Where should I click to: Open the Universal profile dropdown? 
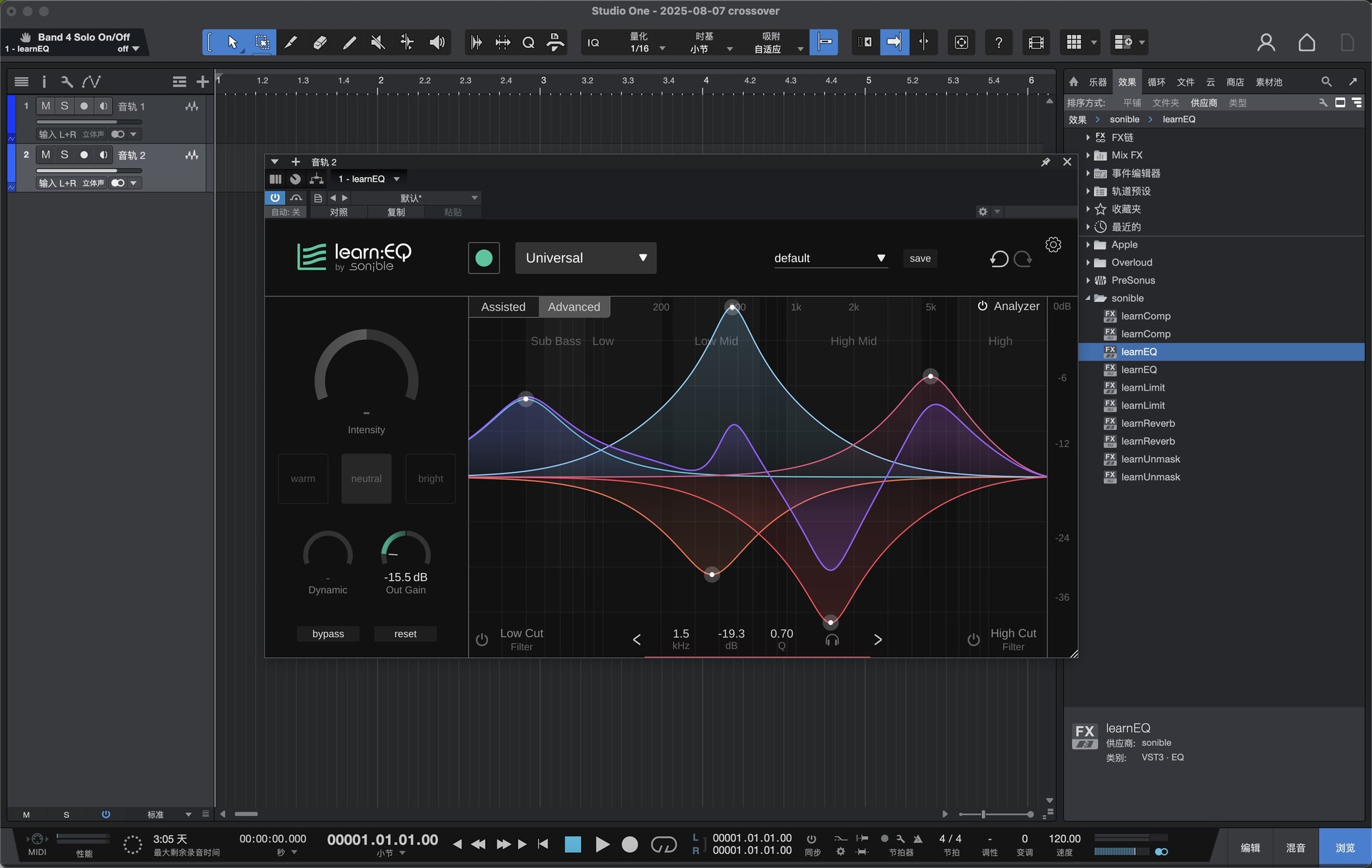click(585, 258)
